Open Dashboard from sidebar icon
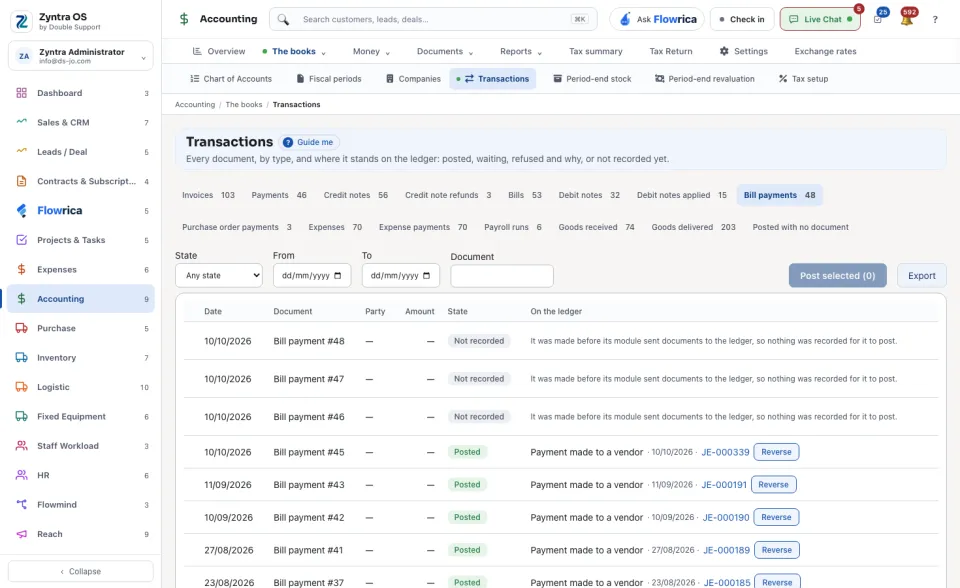 click(21, 93)
